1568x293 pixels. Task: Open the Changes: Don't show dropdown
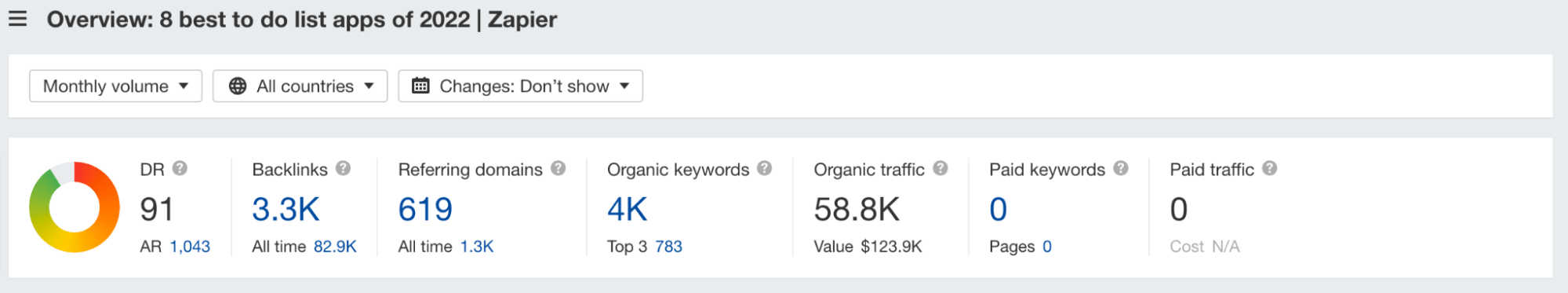[x=520, y=86]
